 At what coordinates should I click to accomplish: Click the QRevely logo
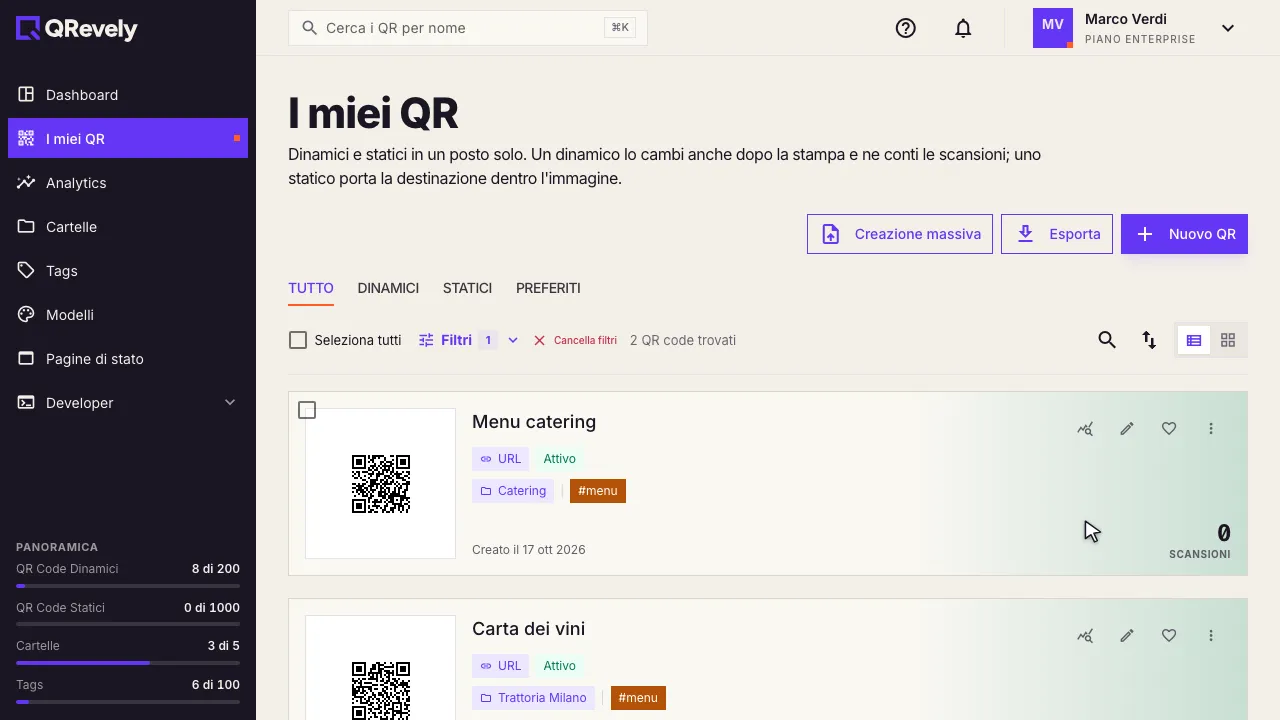click(x=77, y=29)
